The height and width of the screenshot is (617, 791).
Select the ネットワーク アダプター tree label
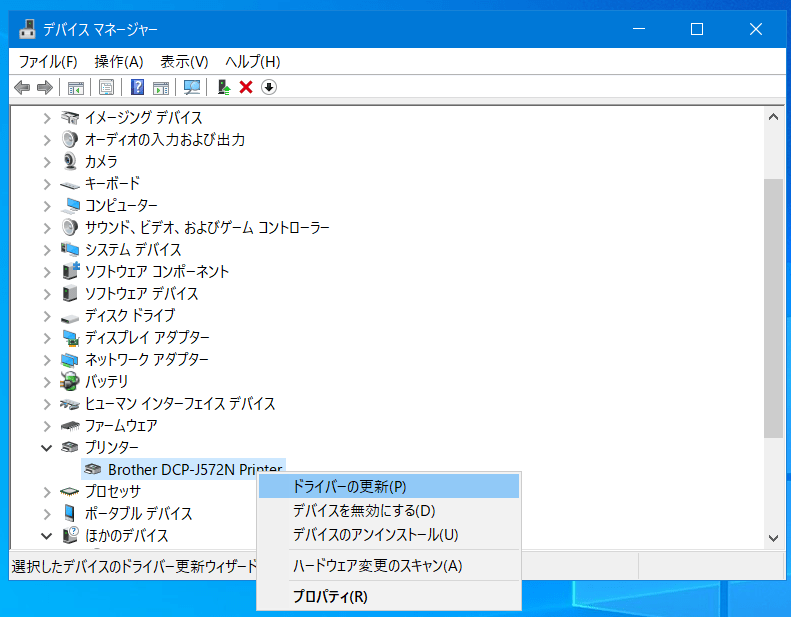pos(147,360)
